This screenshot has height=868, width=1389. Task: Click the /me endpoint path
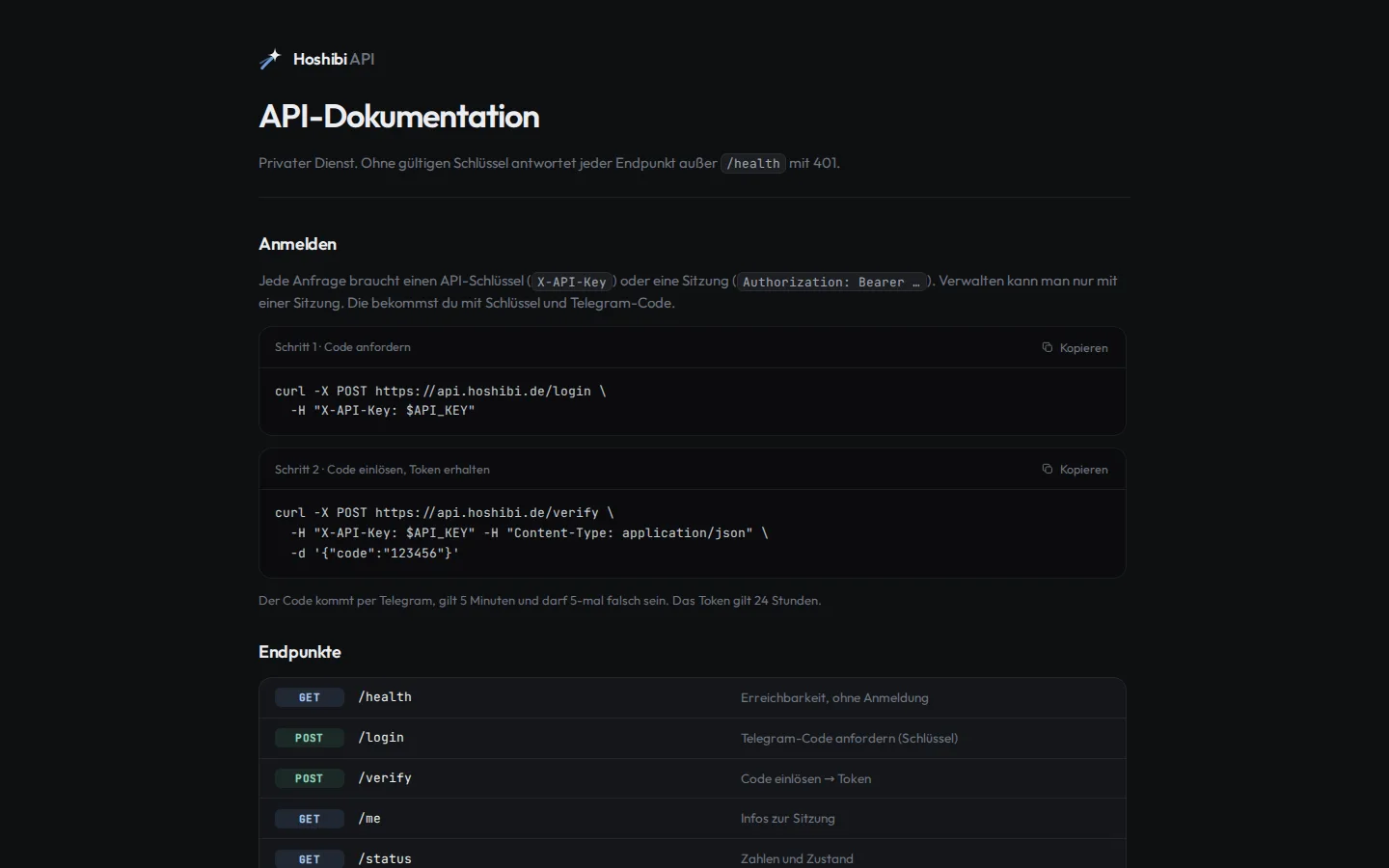(369, 818)
